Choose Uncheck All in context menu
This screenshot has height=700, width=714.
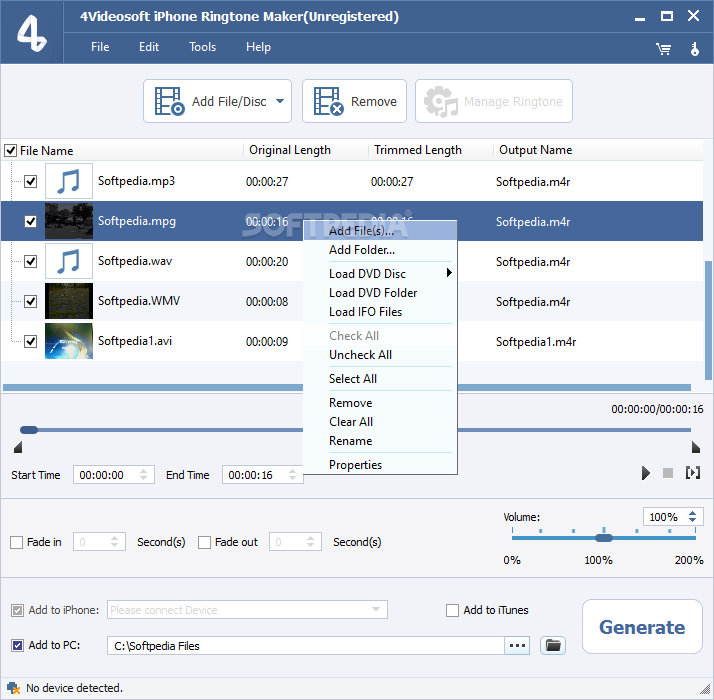click(x=380, y=355)
